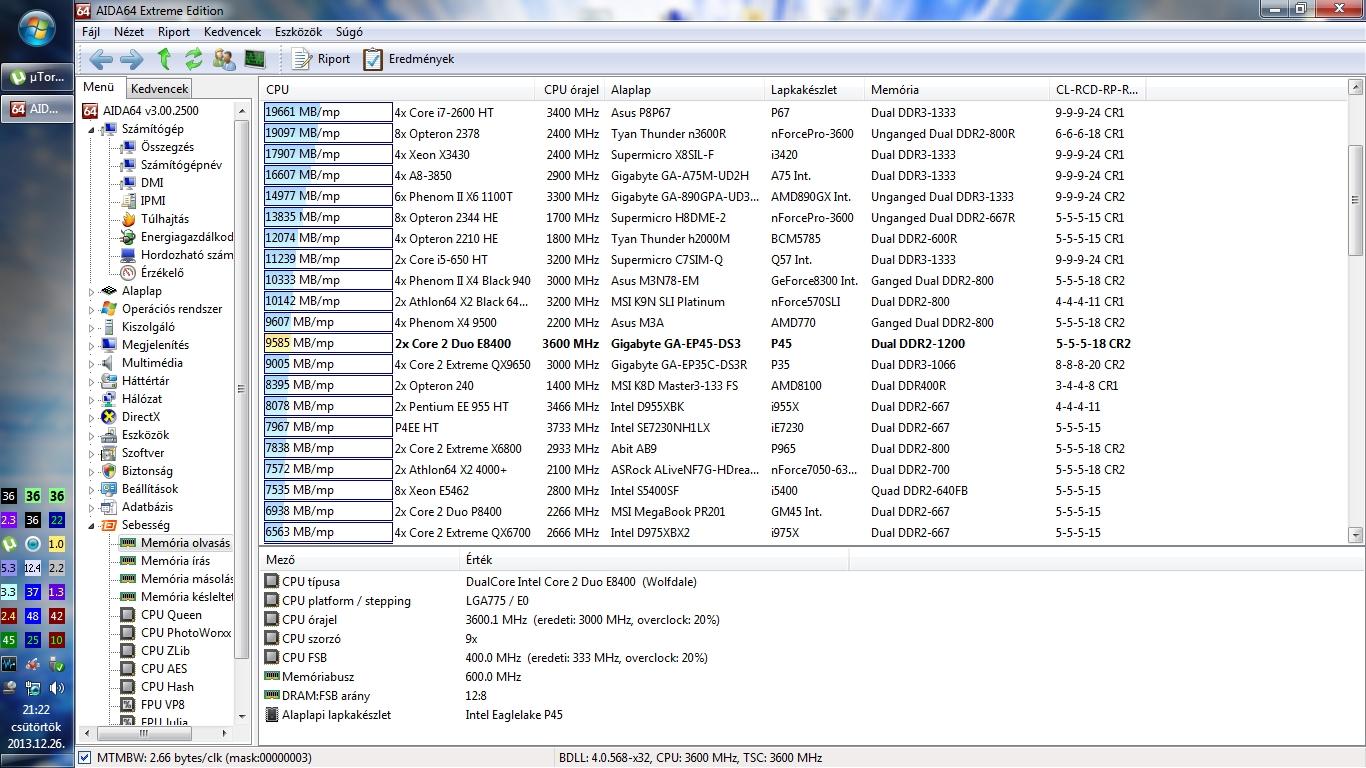Expand the Kiszolgáló tree node
The height and width of the screenshot is (768, 1366).
coord(91,328)
